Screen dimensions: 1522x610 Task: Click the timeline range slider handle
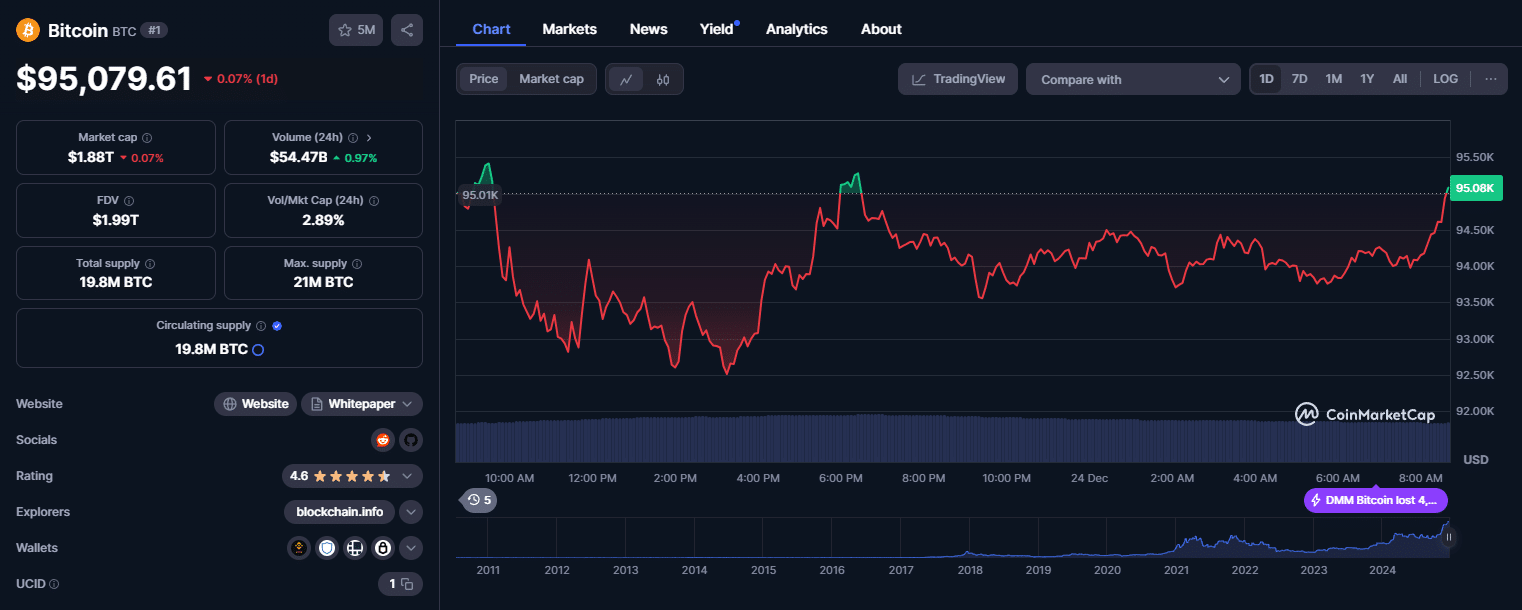1448,537
